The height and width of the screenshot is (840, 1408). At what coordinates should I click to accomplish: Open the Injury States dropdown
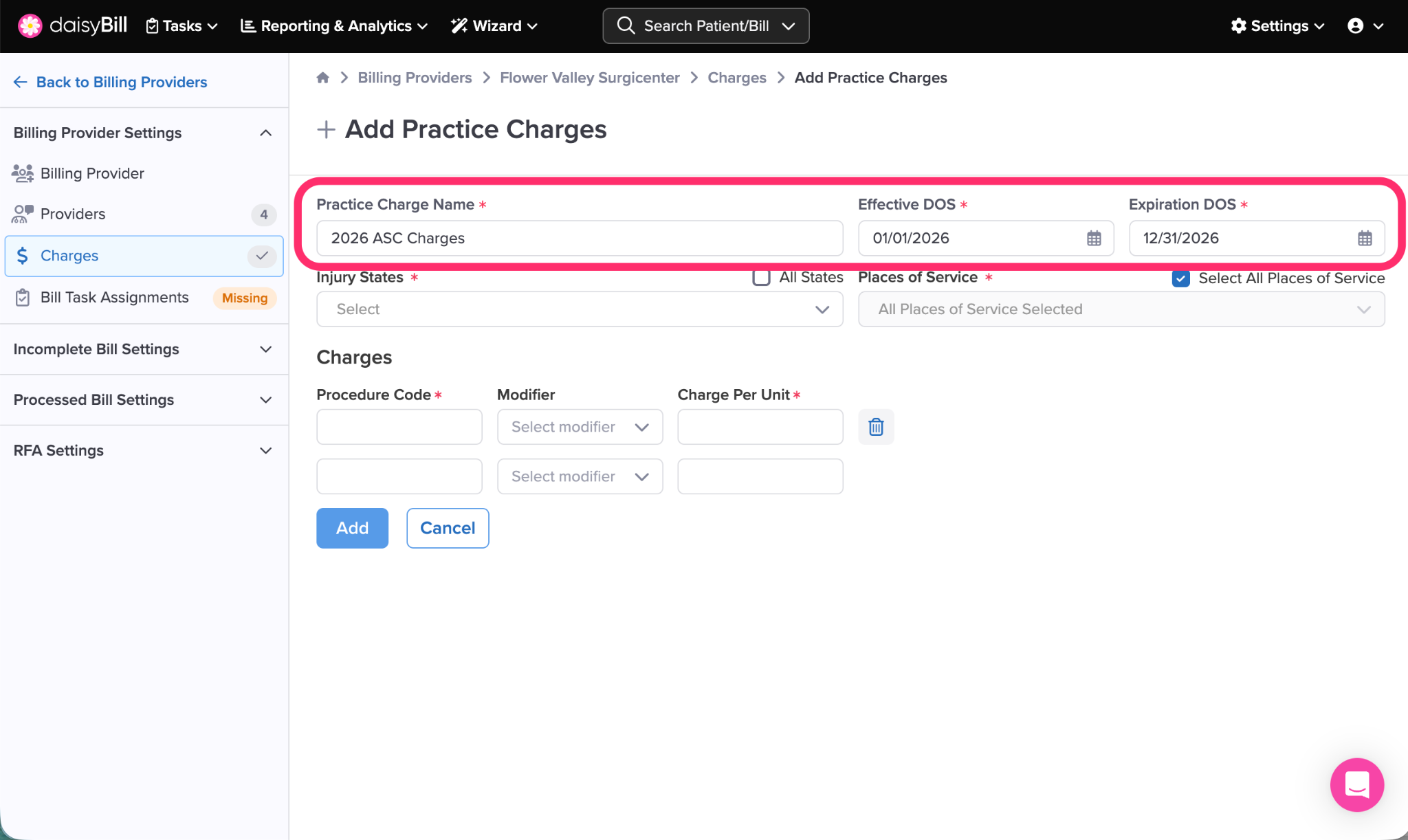coord(580,309)
